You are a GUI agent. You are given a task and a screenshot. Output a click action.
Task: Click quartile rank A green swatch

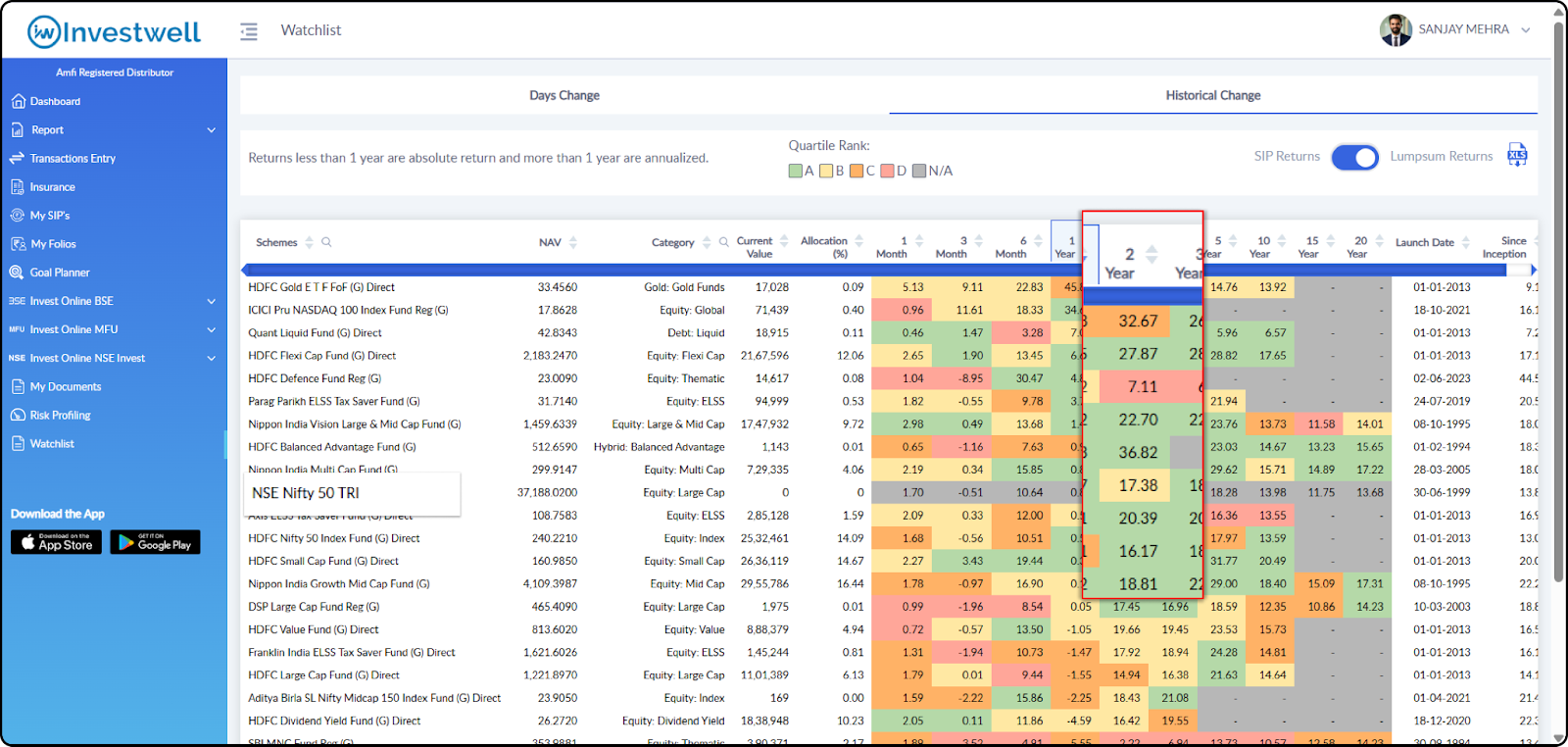(x=796, y=171)
